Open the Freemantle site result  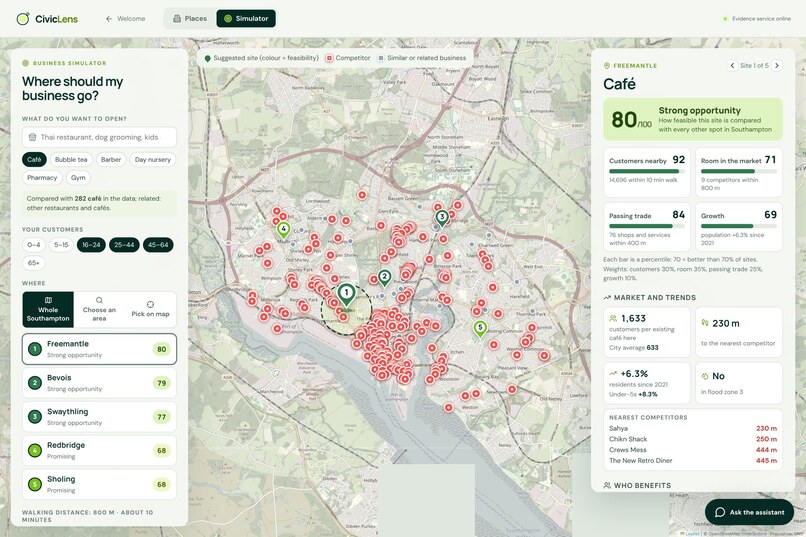tap(99, 349)
